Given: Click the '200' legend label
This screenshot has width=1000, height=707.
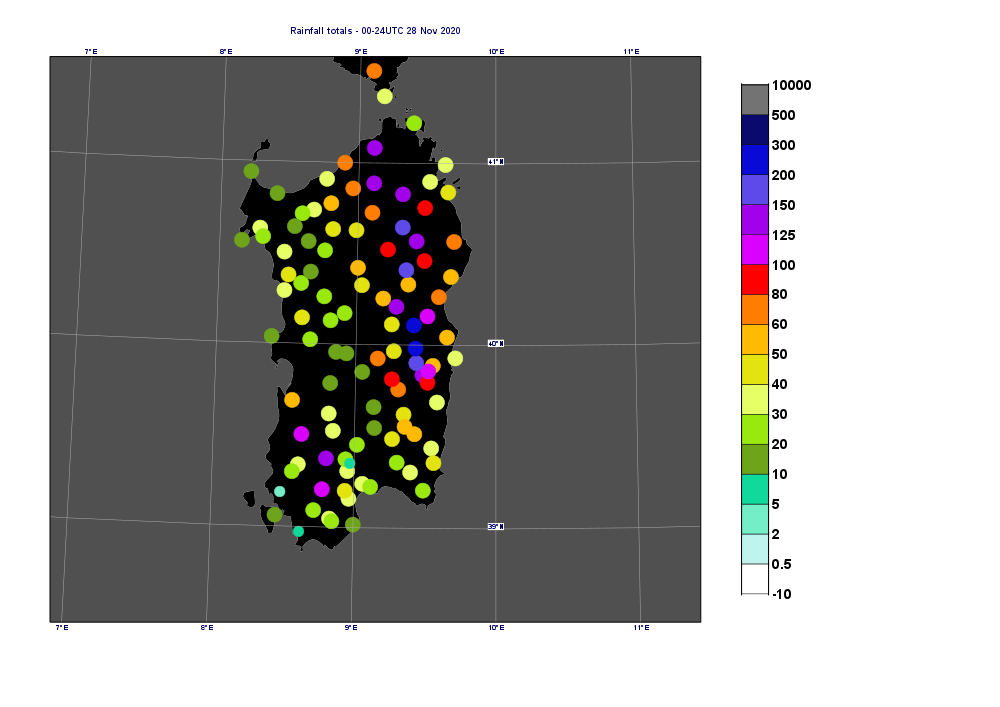Looking at the screenshot, I should [784, 175].
